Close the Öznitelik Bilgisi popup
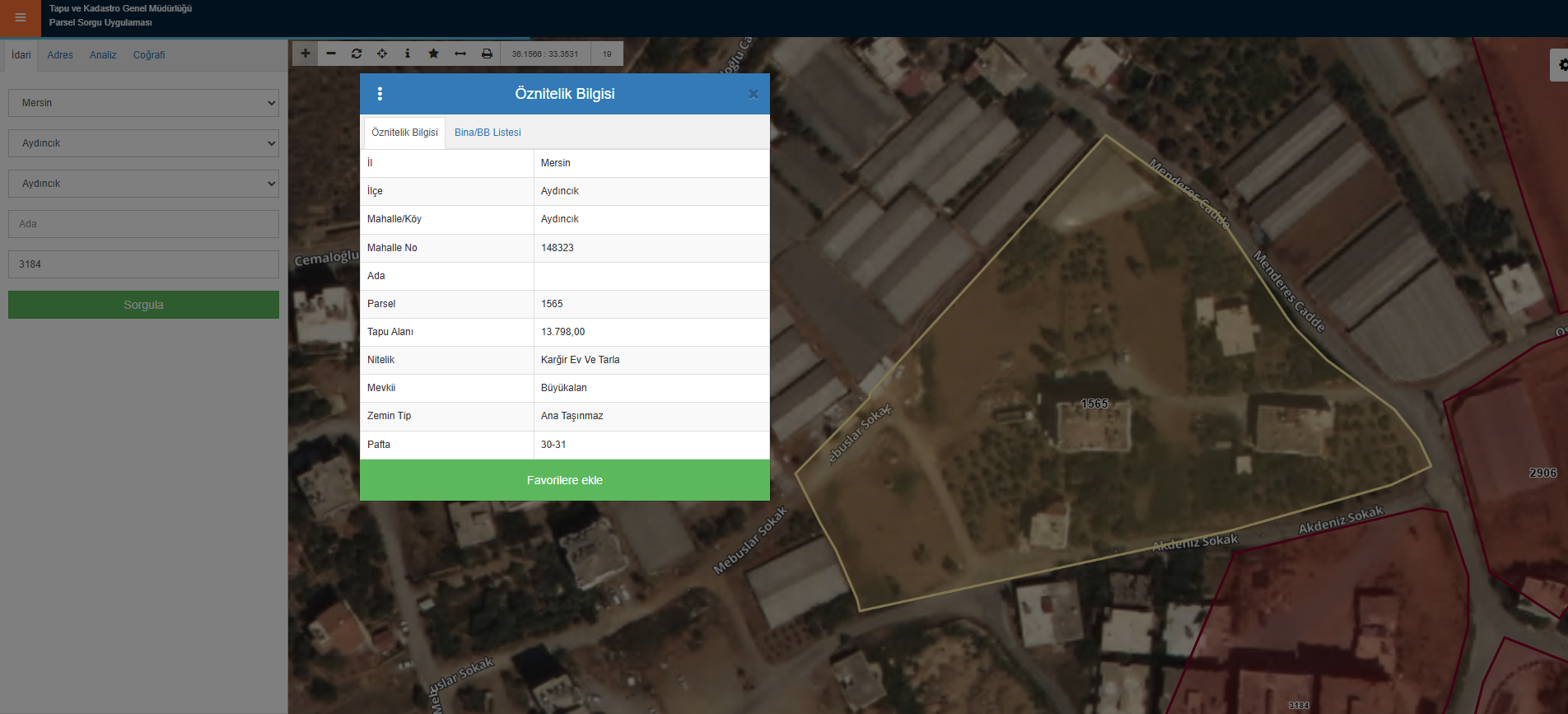Screen dimensions: 1568x714 tap(753, 95)
